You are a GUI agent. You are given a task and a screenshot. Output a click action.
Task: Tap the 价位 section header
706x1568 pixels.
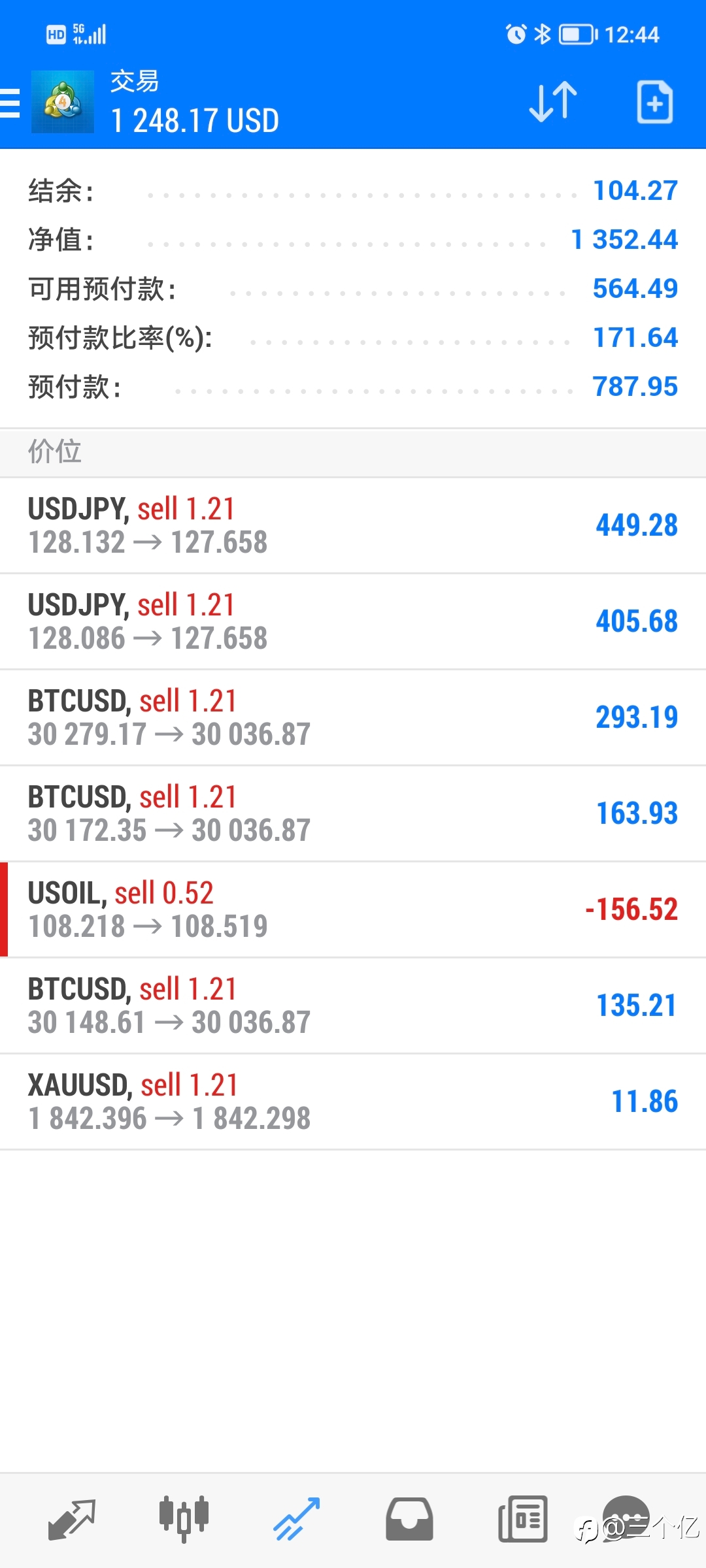coord(55,451)
